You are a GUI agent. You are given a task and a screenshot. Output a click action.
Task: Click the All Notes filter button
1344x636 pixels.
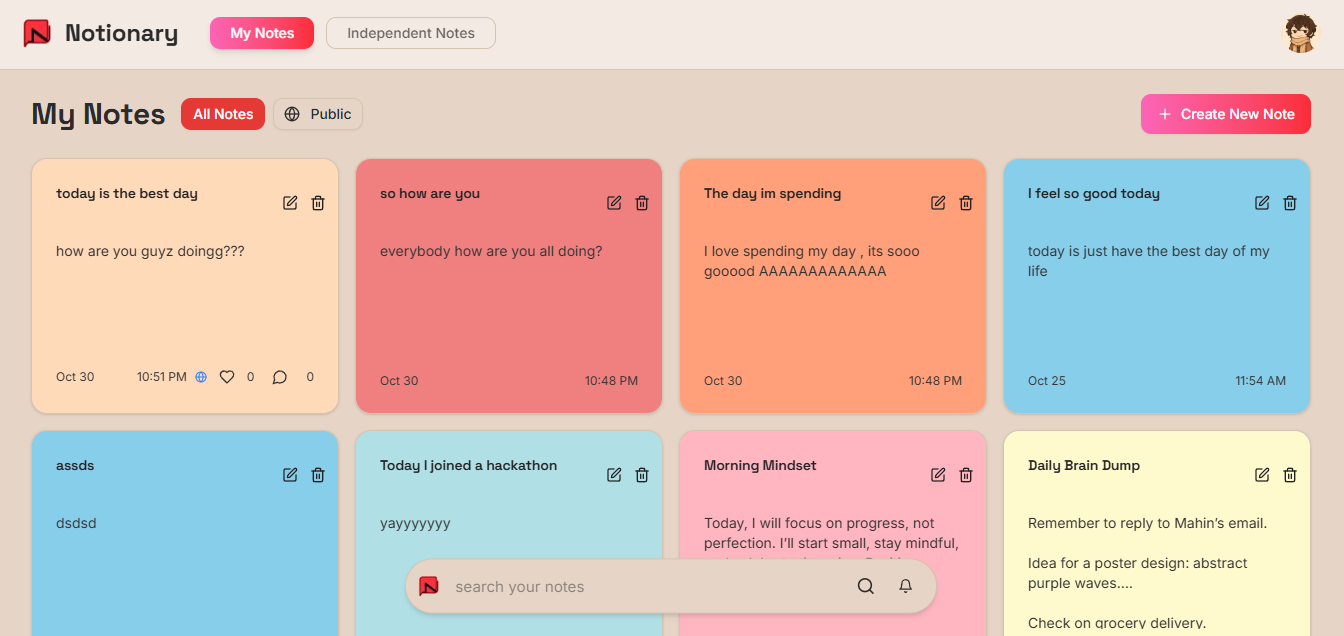coord(222,113)
